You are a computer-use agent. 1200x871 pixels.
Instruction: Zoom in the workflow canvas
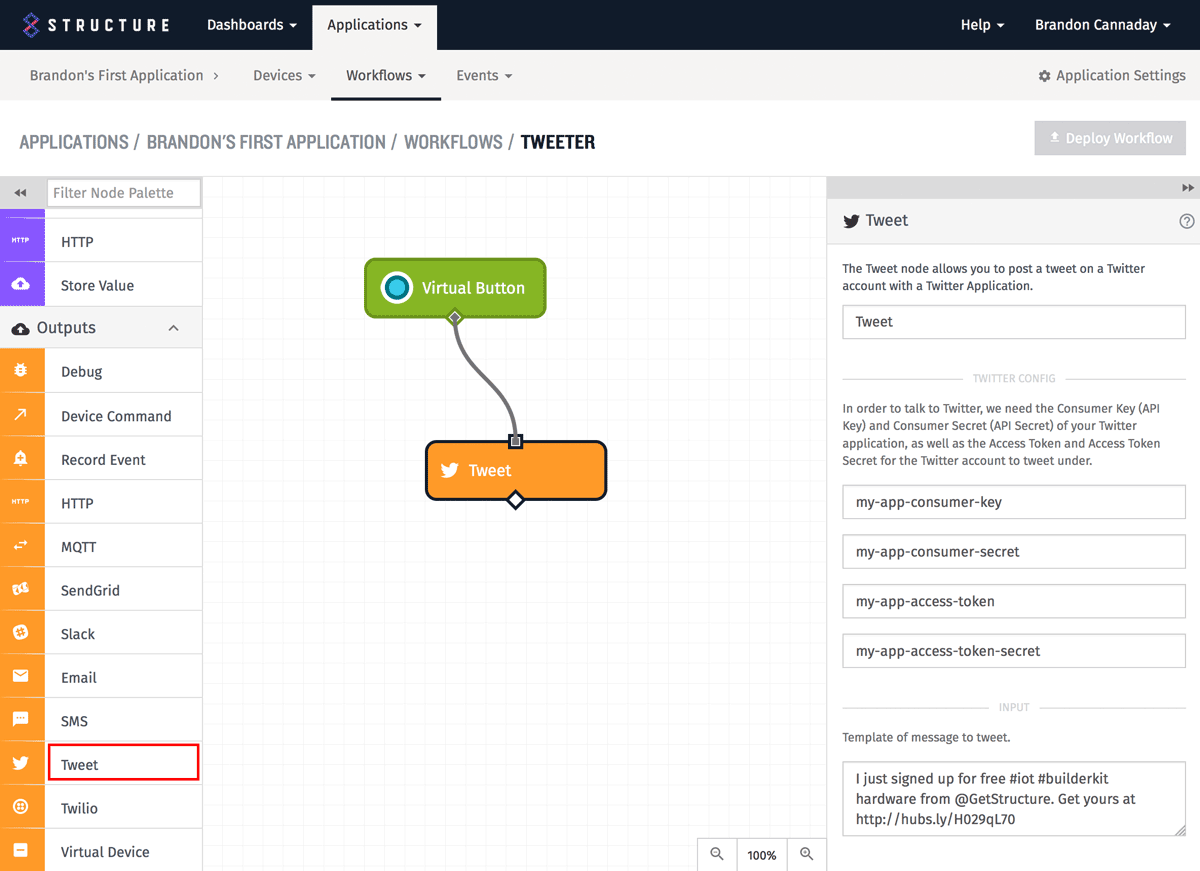tap(807, 854)
